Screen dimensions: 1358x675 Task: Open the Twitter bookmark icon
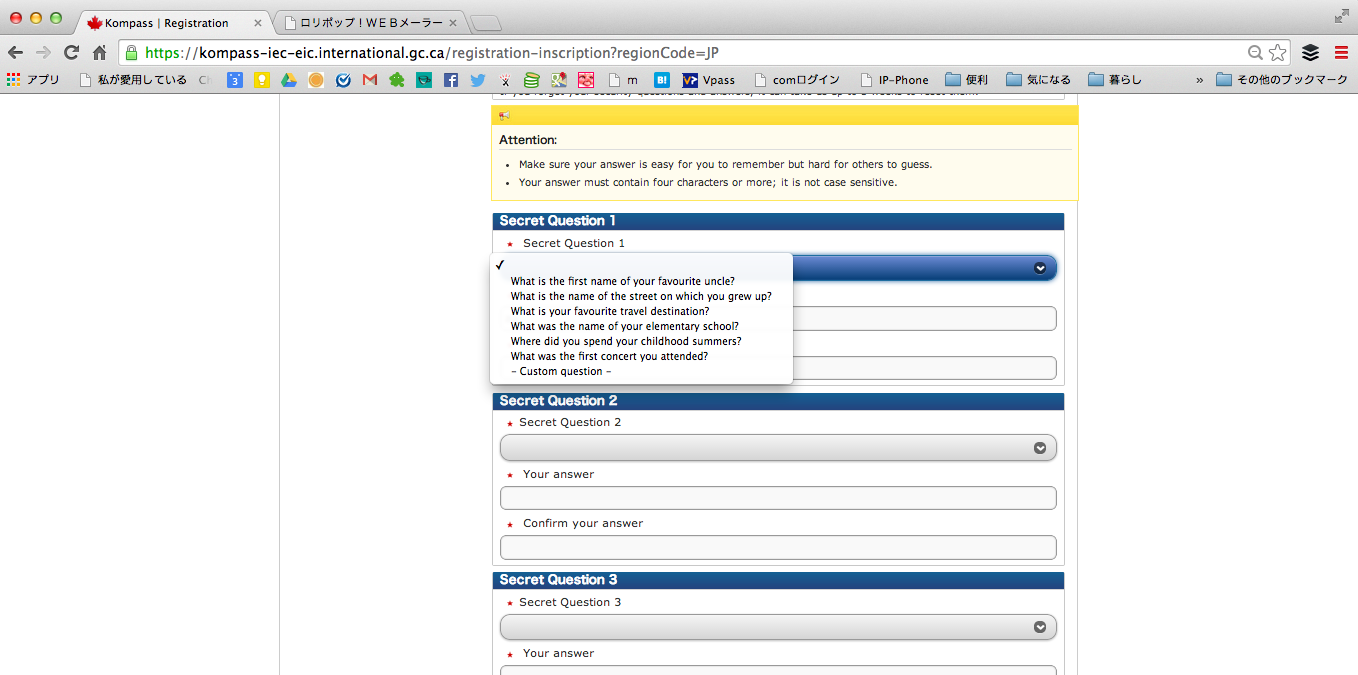pos(478,80)
